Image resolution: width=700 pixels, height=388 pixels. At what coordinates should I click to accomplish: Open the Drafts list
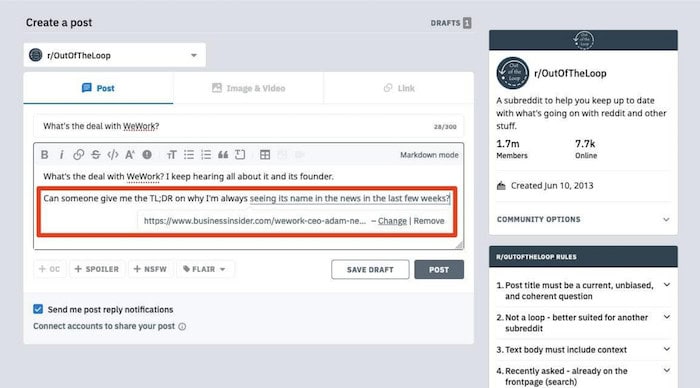(x=445, y=23)
